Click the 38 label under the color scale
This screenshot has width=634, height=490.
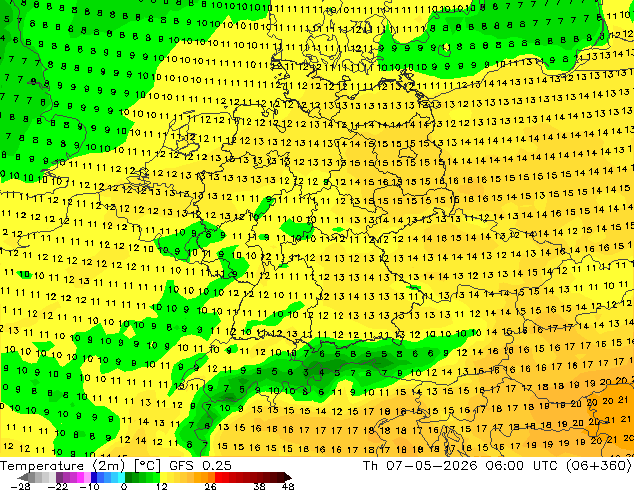point(260,486)
